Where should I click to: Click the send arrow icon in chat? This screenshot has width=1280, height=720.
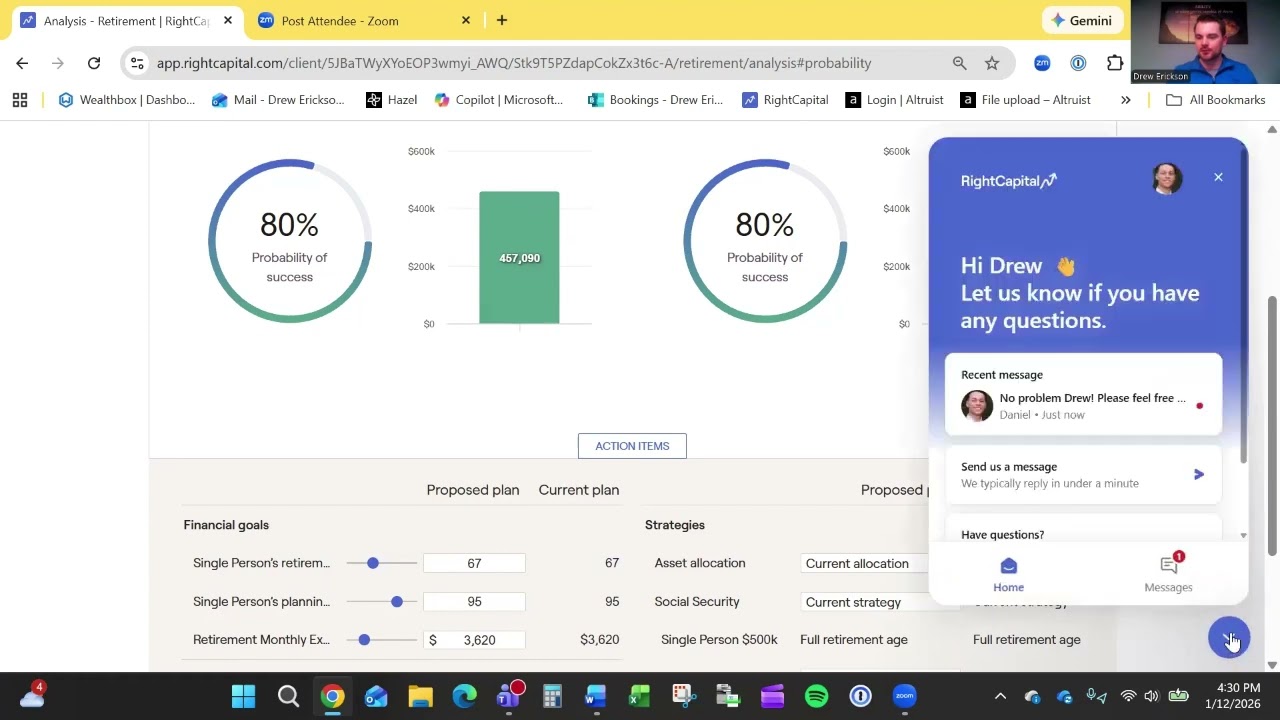(1199, 475)
